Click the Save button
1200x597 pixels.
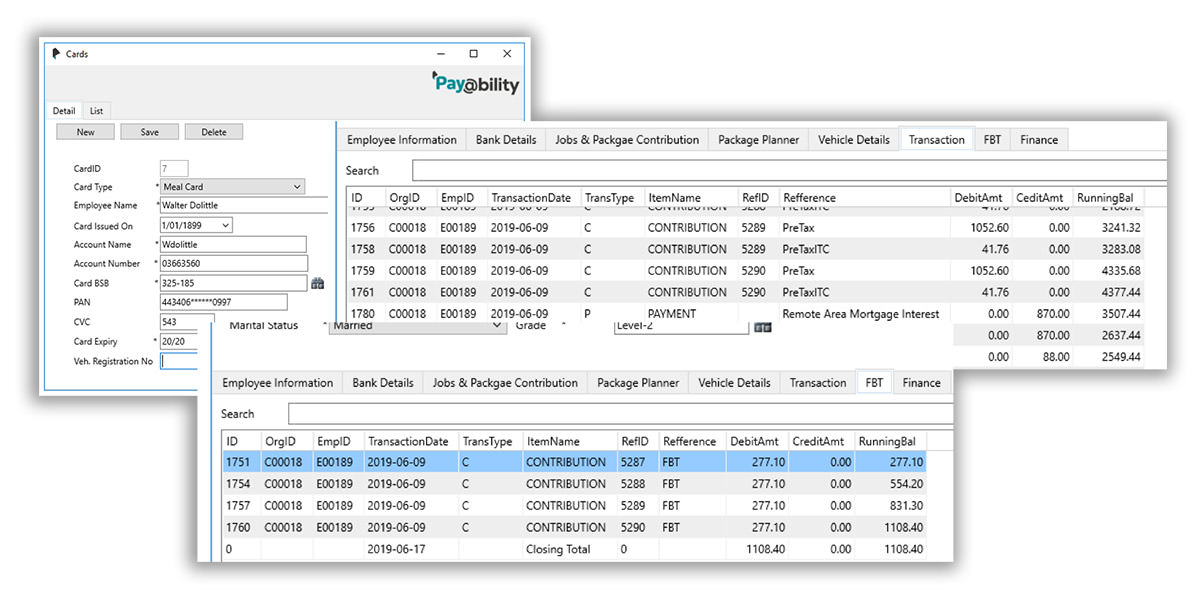point(149,132)
